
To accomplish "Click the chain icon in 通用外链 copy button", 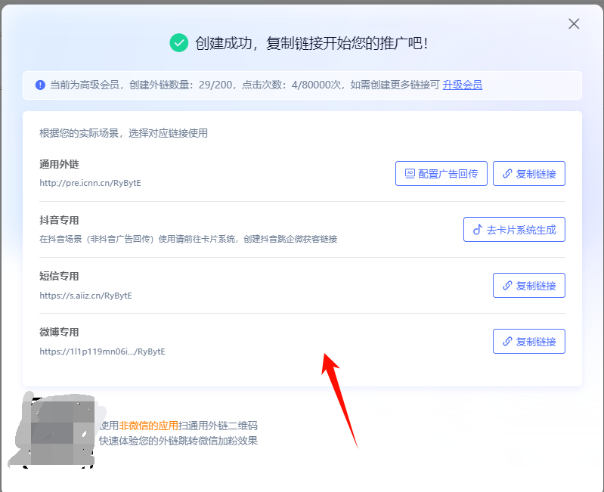I will pos(507,173).
